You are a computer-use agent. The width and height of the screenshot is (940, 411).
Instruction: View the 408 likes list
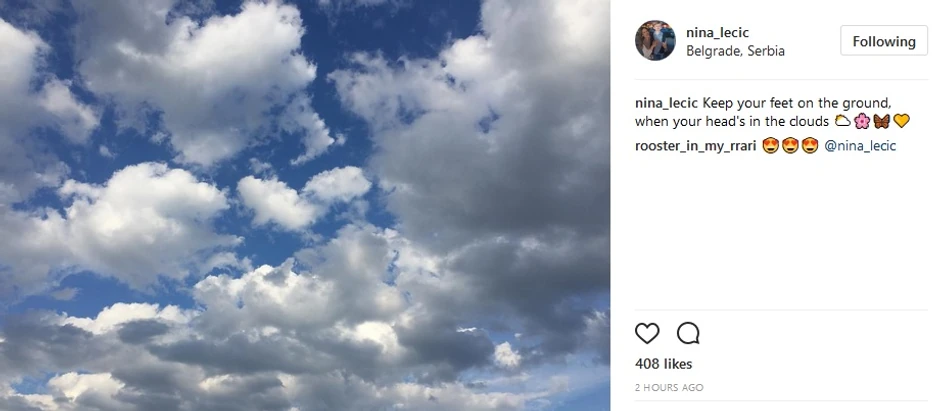[x=664, y=364]
